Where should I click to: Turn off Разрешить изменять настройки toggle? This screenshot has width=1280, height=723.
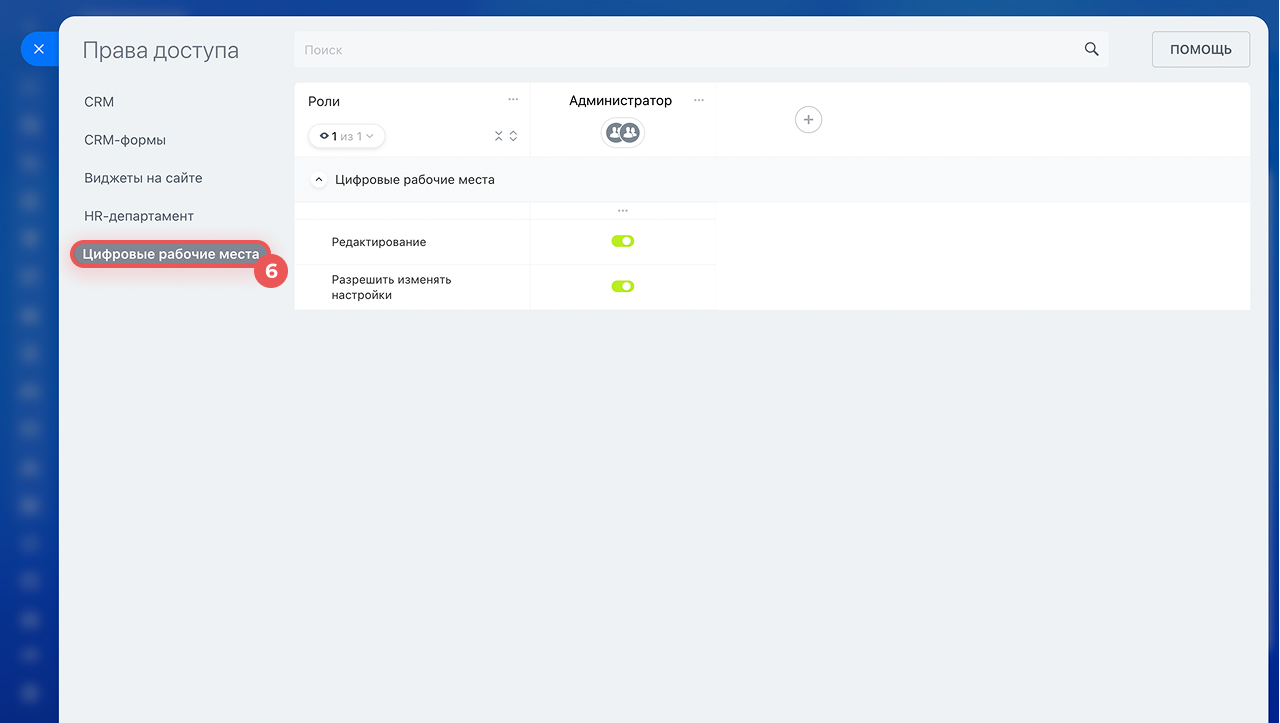coord(622,286)
